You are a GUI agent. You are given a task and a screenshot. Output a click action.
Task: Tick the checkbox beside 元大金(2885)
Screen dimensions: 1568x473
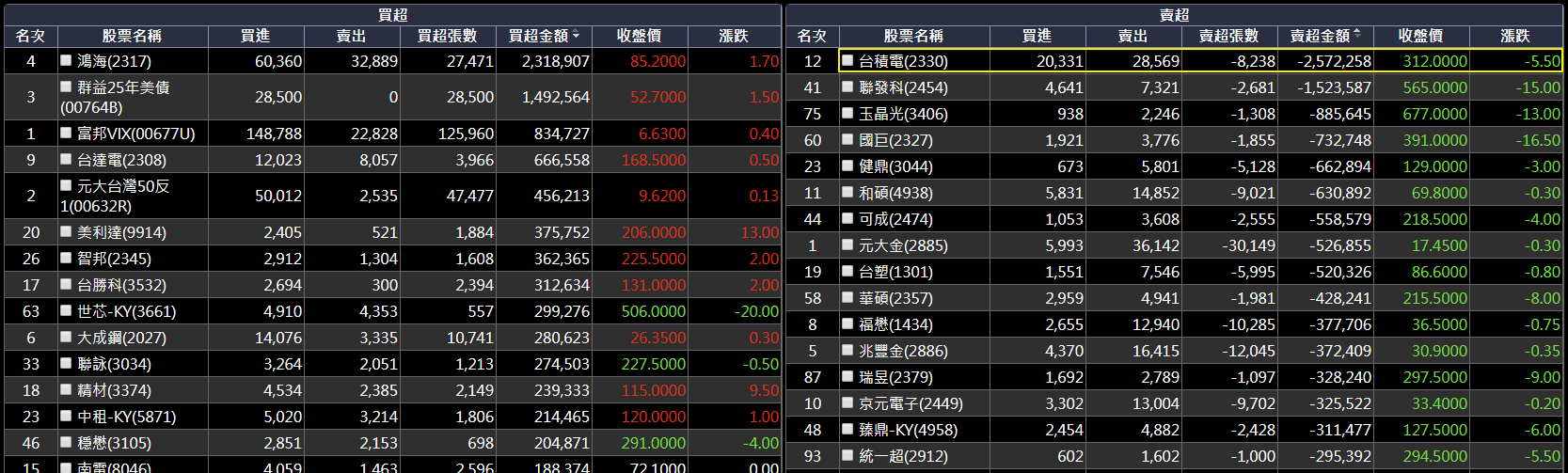847,244
